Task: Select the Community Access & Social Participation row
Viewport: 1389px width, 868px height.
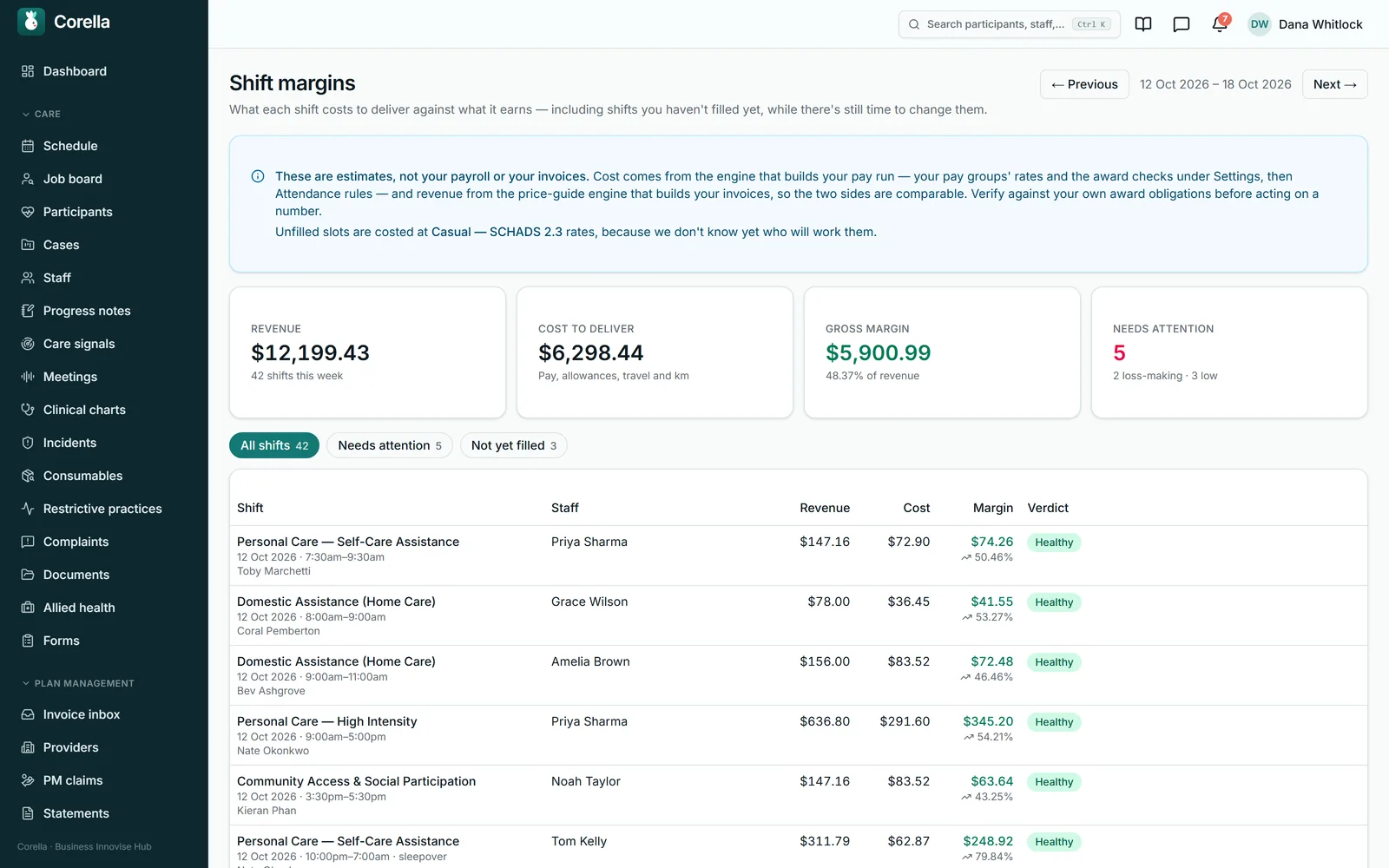Action: pyautogui.click(x=798, y=795)
